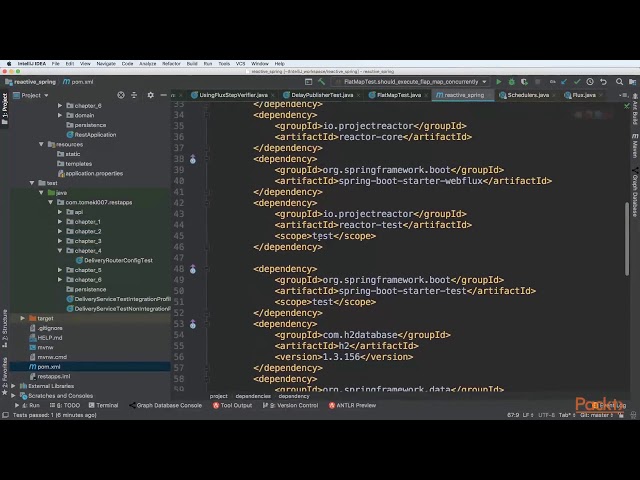Expand Scratches and Consoles node
Viewport: 640px width, 480px height.
pyautogui.click(x=13, y=396)
